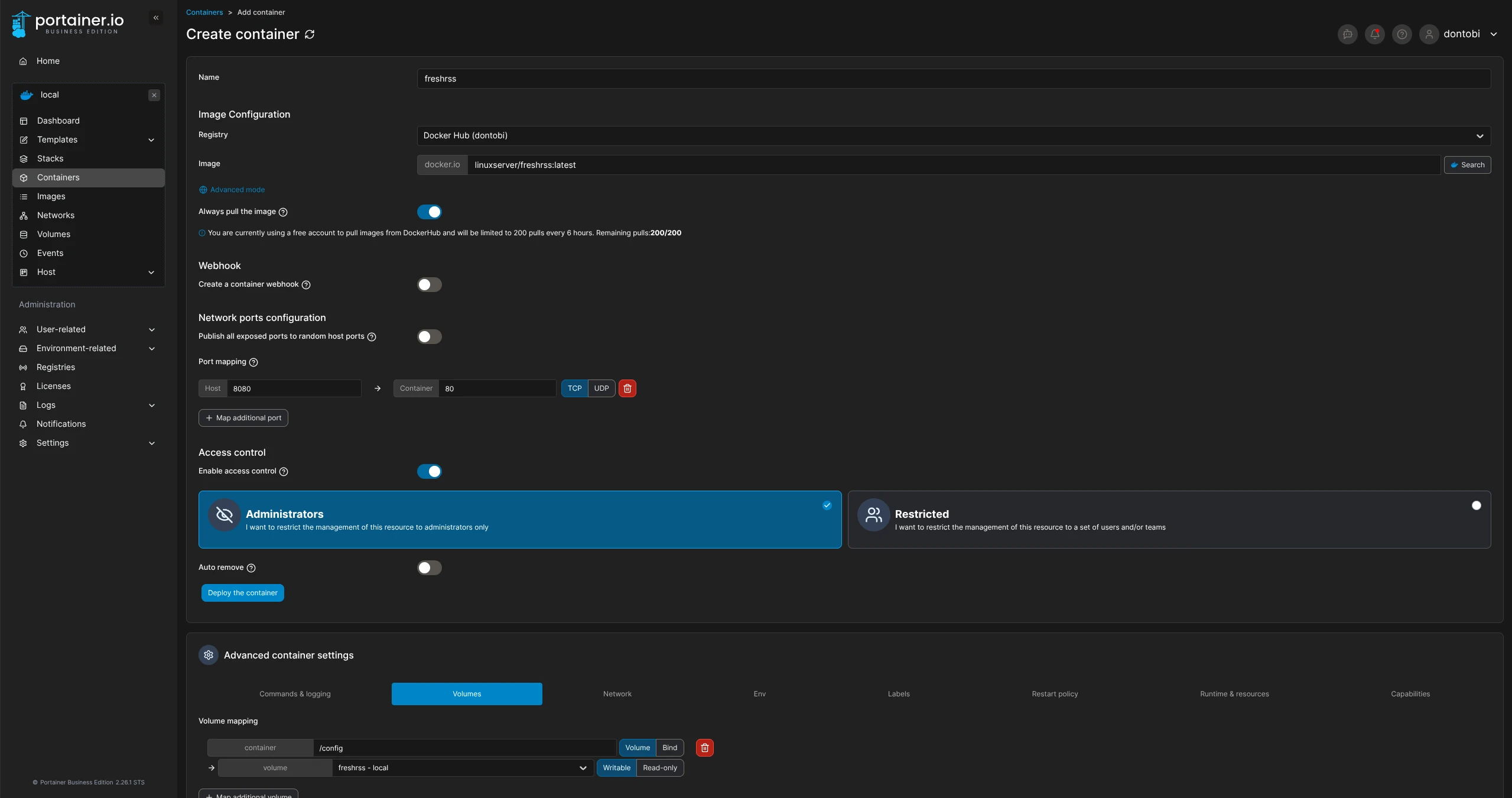Switch to the Runtime & resources tab

tap(1234, 694)
